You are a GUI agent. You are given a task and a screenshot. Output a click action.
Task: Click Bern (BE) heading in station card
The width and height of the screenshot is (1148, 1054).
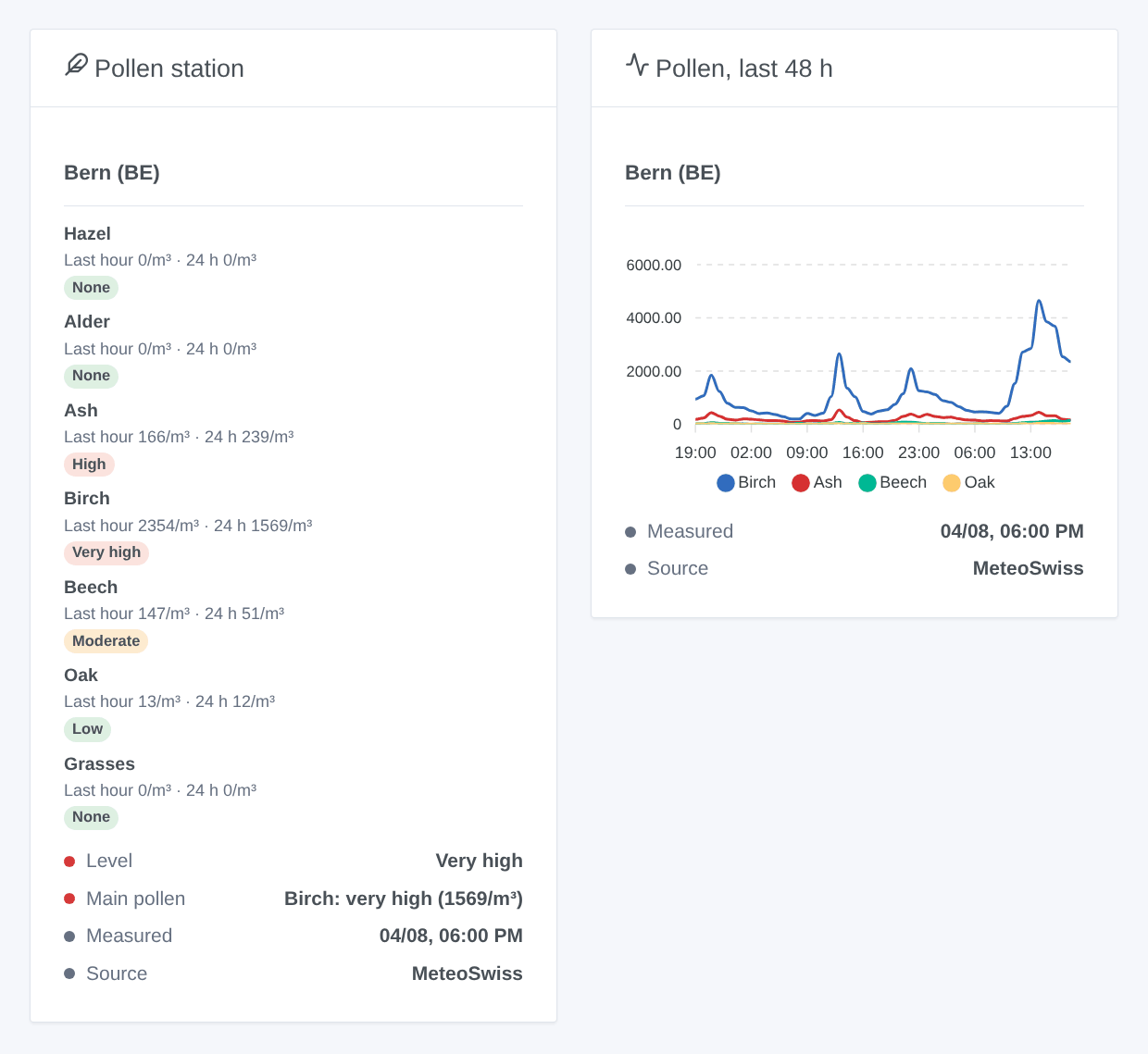pyautogui.click(x=112, y=173)
